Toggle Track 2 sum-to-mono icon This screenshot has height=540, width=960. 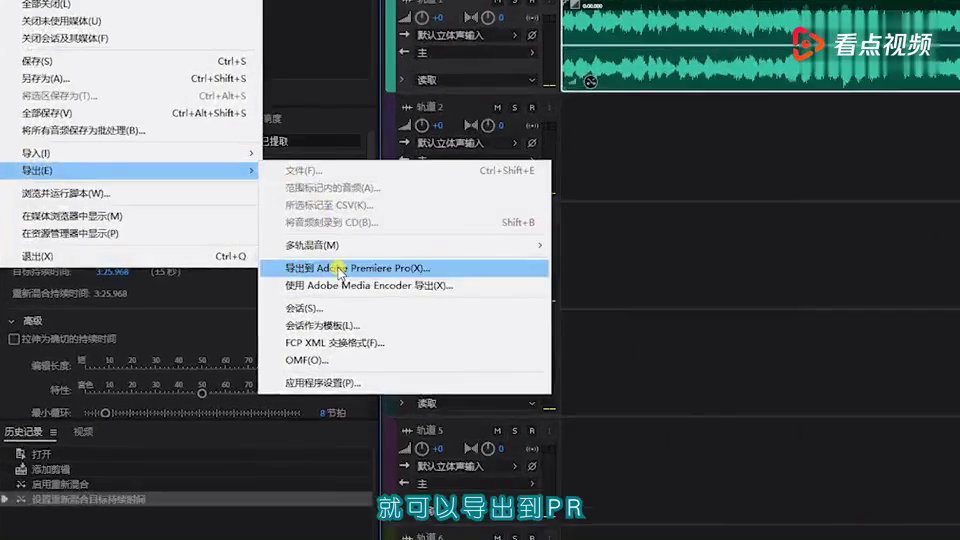click(532, 126)
